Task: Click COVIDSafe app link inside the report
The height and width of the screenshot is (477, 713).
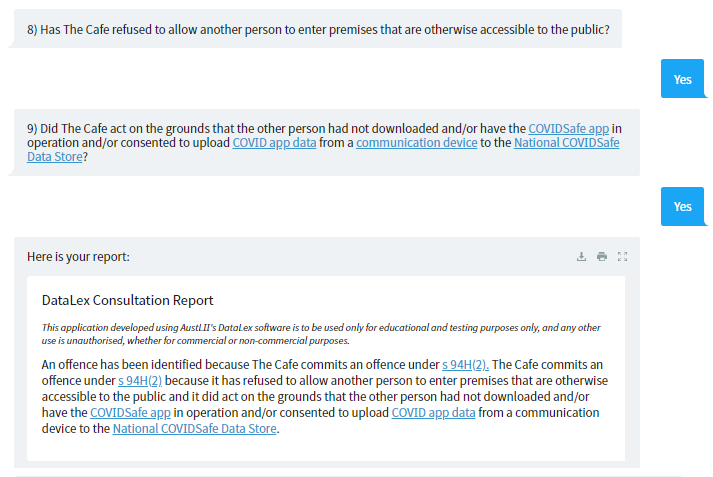Action: 131,412
